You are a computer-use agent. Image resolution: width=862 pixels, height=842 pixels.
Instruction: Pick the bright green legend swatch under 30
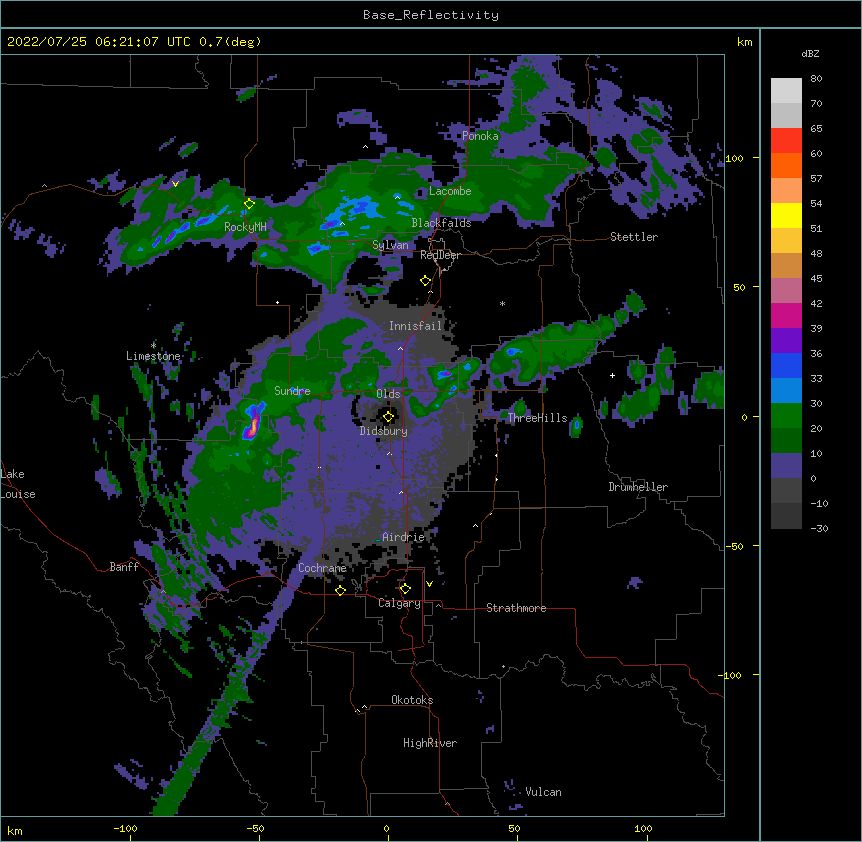(786, 416)
